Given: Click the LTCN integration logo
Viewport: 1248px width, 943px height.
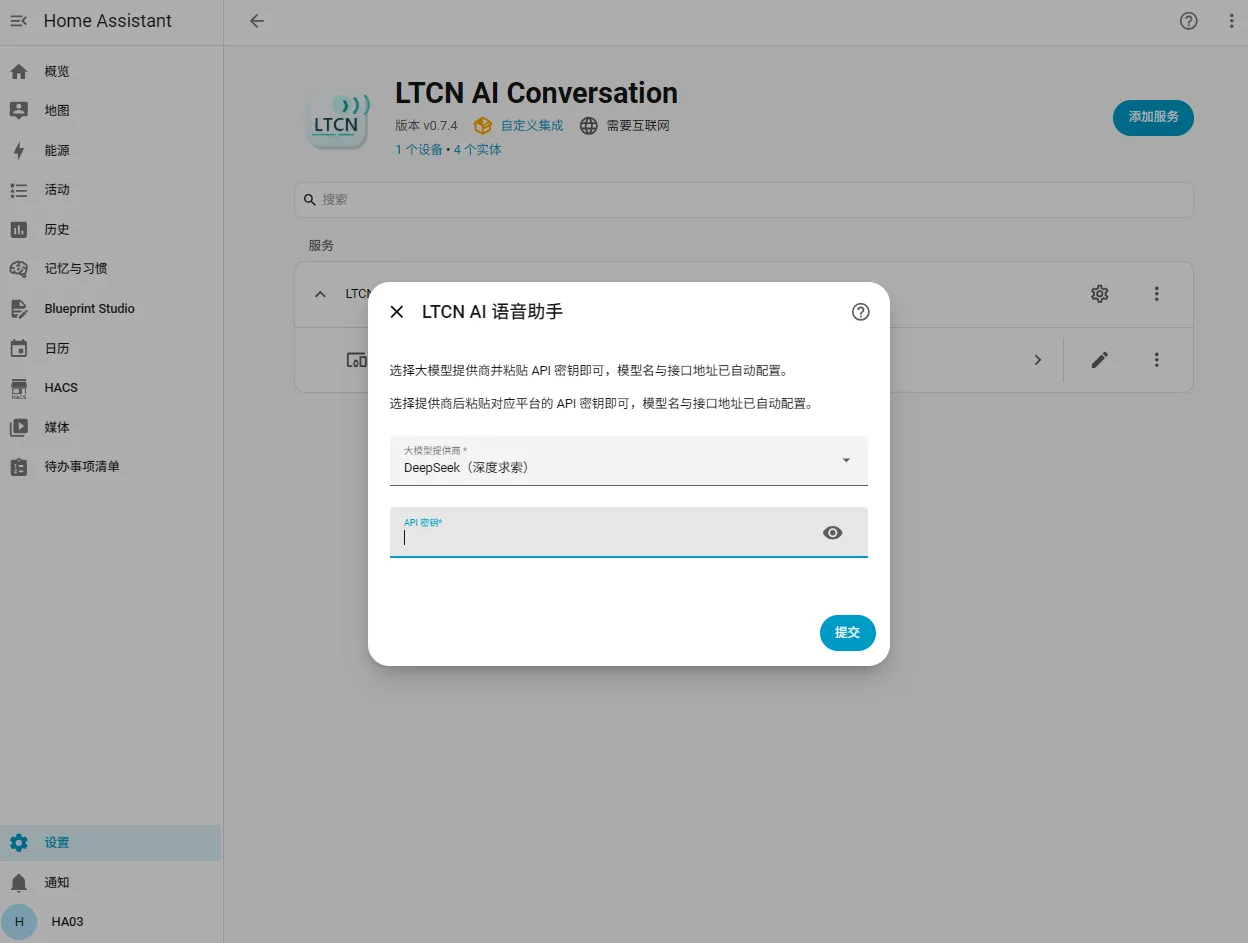Looking at the screenshot, I should (337, 118).
